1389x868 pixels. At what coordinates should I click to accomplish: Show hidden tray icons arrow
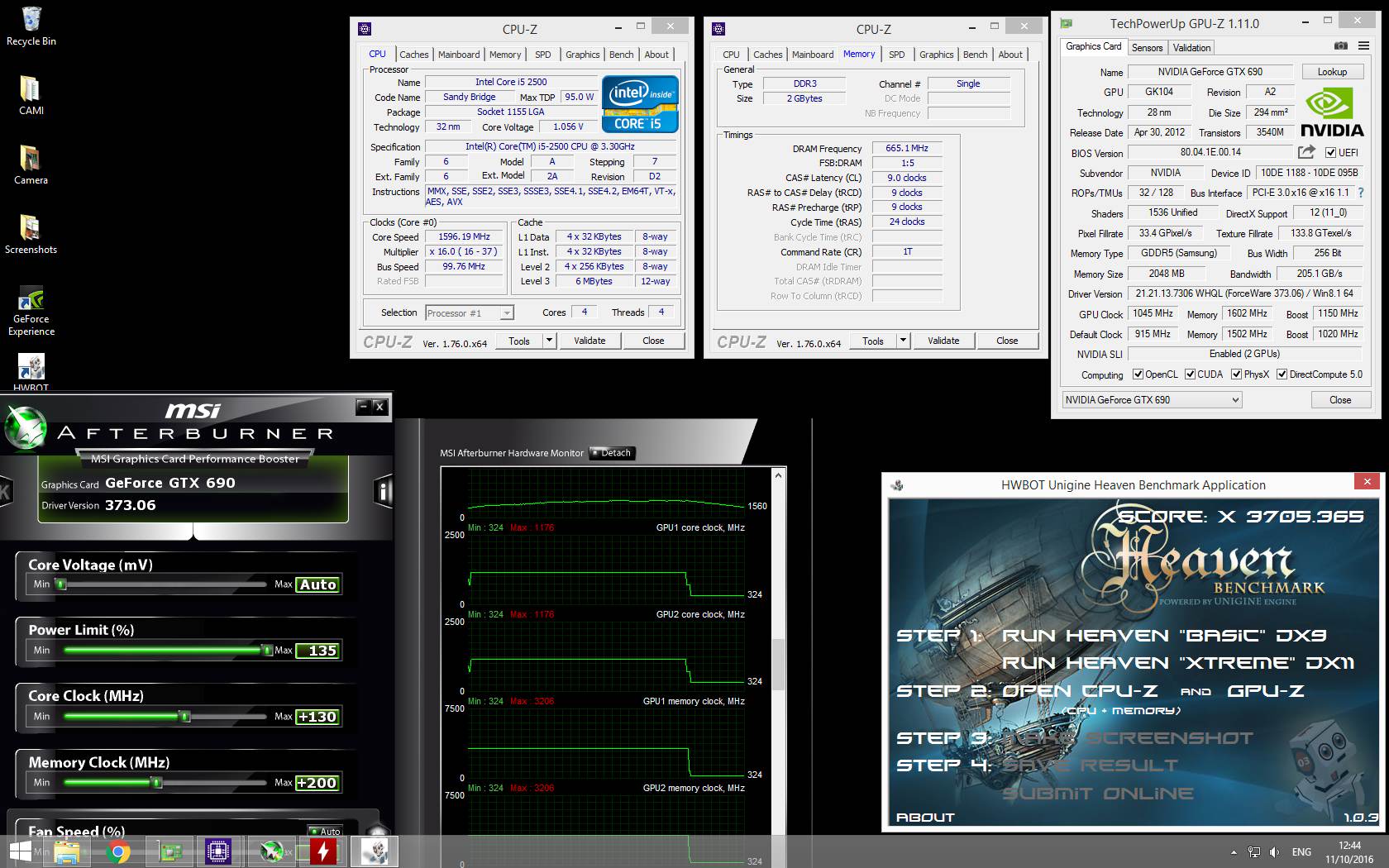[1234, 852]
